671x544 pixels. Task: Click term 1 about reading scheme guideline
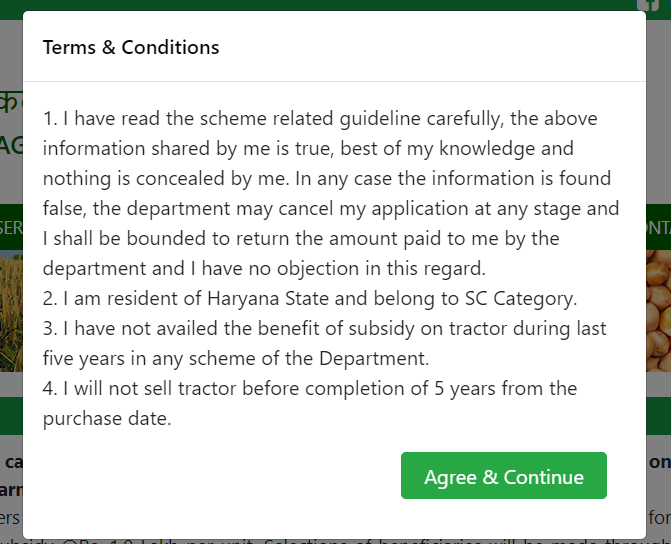[331, 193]
